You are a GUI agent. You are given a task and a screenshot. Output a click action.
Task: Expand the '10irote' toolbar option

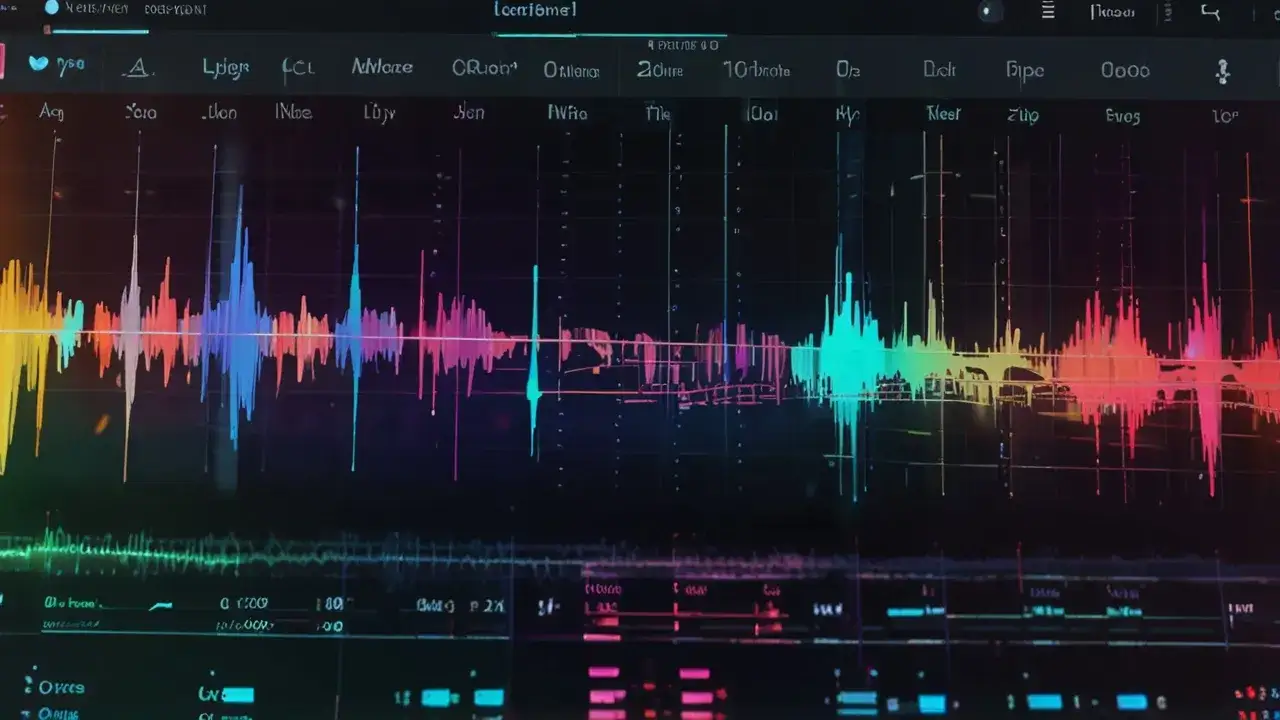[x=756, y=71]
